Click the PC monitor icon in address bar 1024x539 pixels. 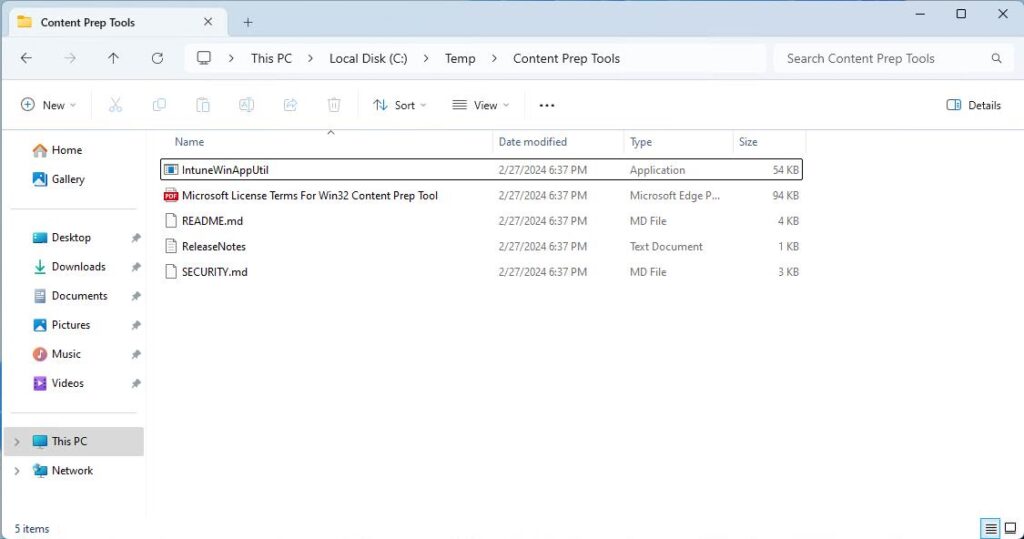204,58
